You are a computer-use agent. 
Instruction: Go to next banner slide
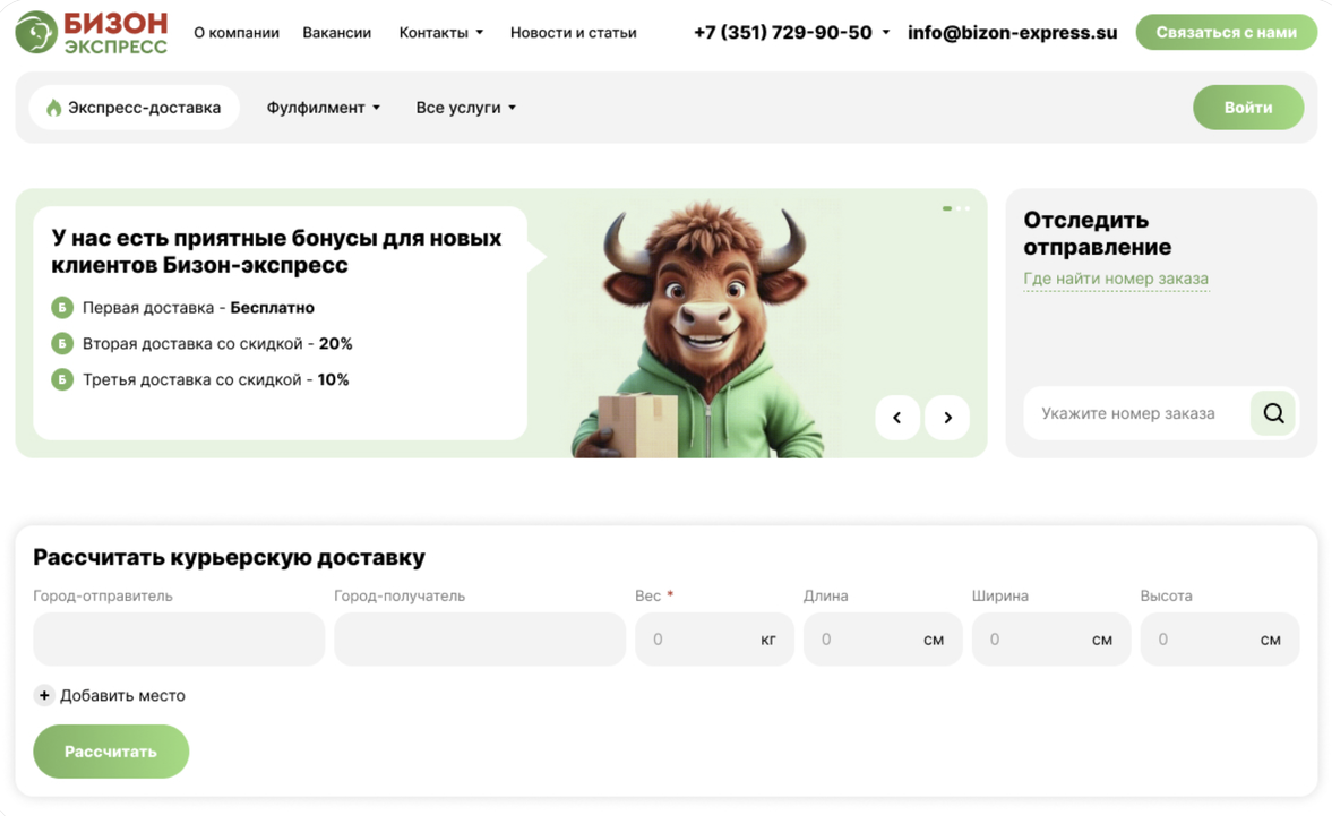947,418
